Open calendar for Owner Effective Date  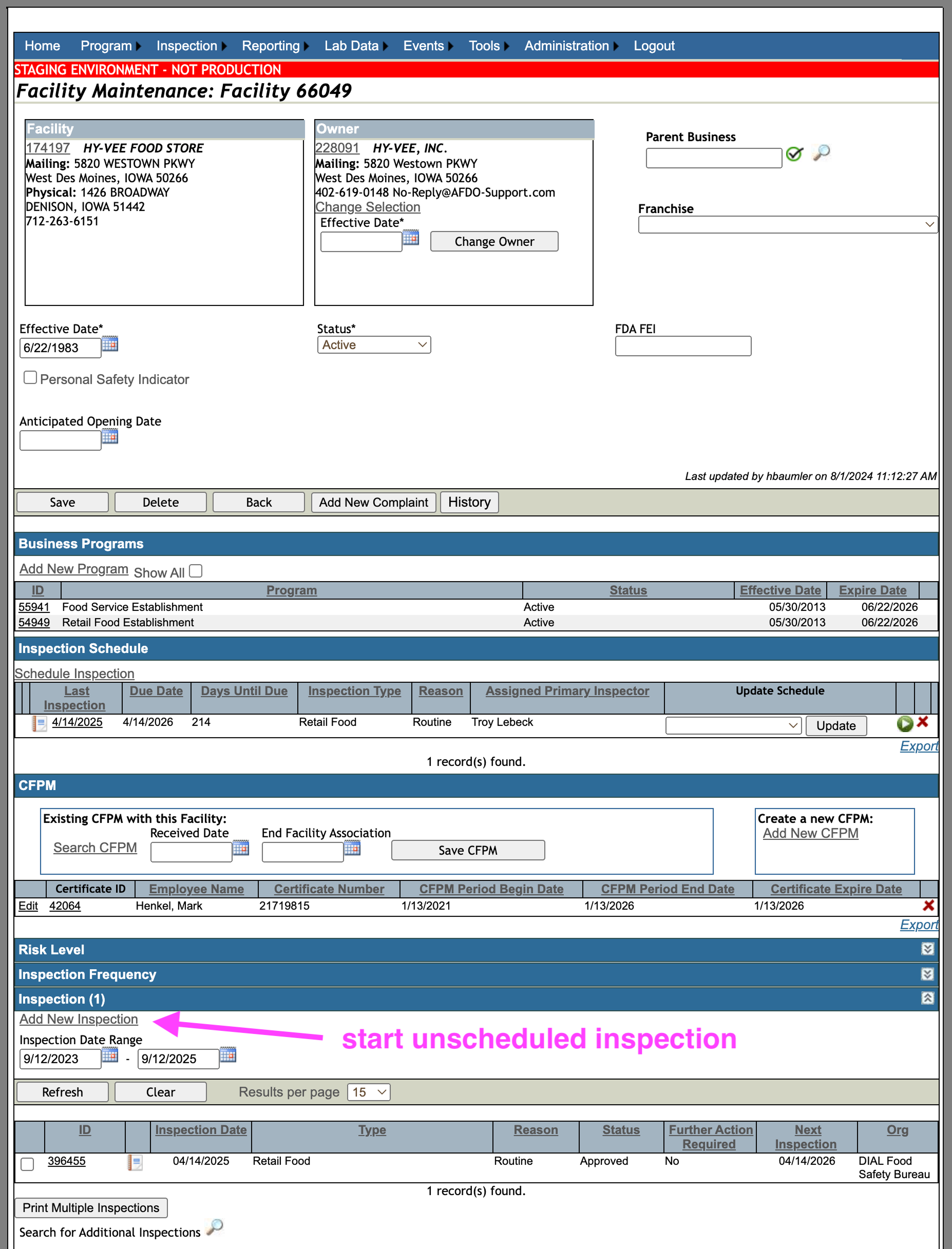(411, 237)
